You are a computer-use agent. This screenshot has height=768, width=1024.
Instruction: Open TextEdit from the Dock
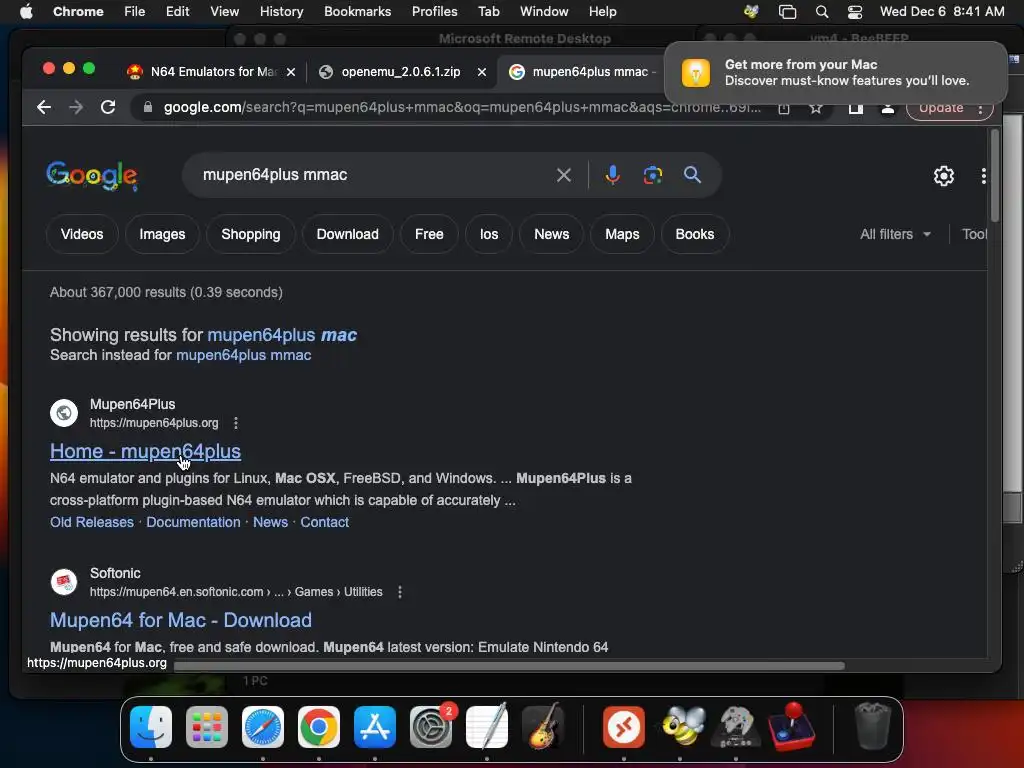coord(487,727)
